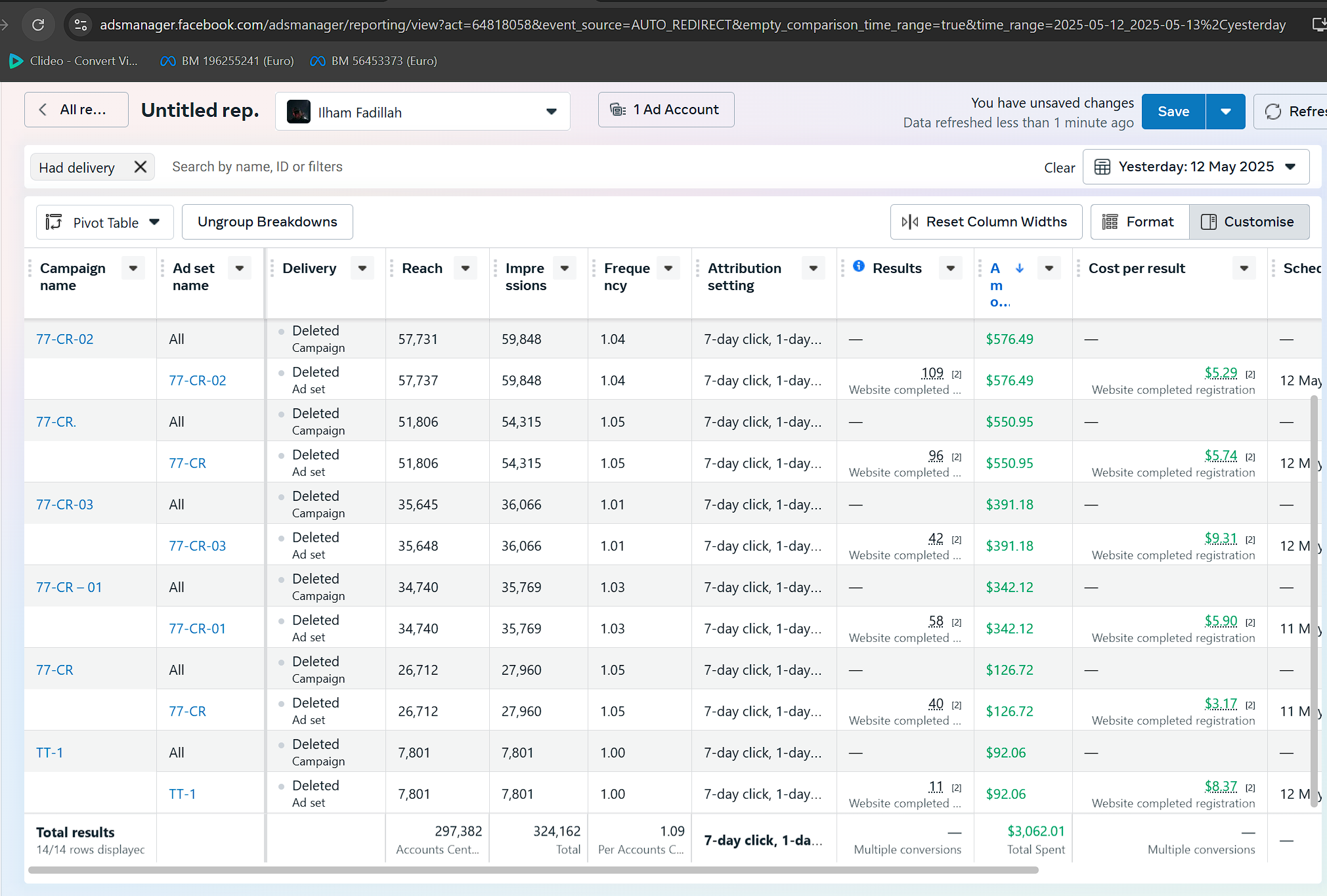Remove the Had delivery filter chip
The width and height of the screenshot is (1327, 896).
tap(140, 167)
